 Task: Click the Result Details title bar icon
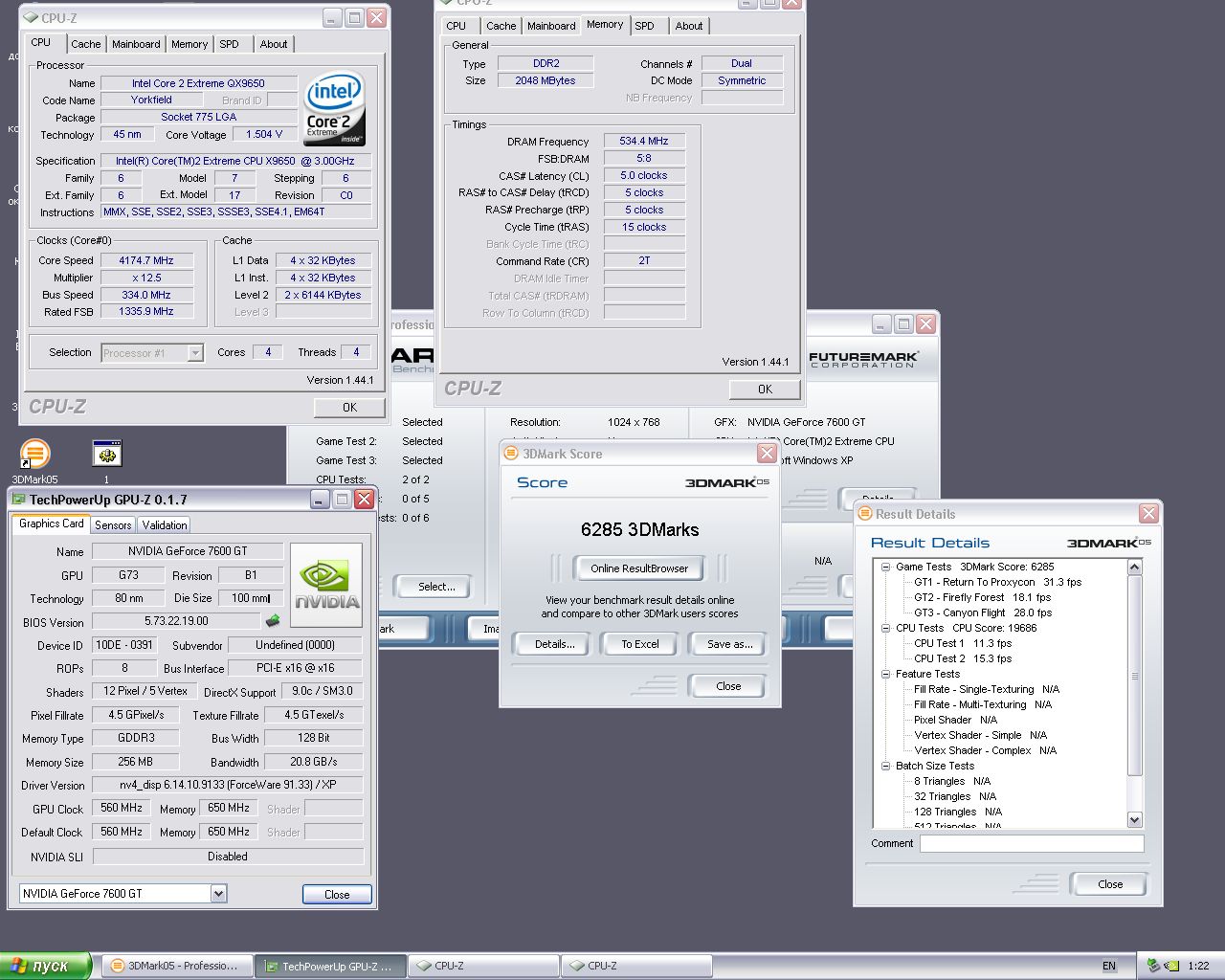pyautogui.click(x=864, y=514)
